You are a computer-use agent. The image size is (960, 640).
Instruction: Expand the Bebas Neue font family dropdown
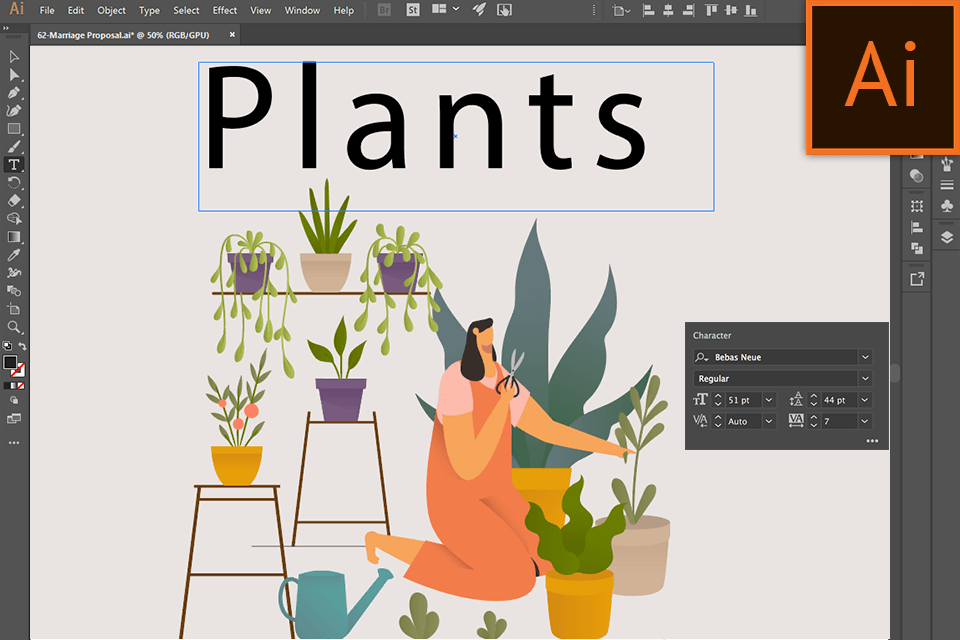865,357
